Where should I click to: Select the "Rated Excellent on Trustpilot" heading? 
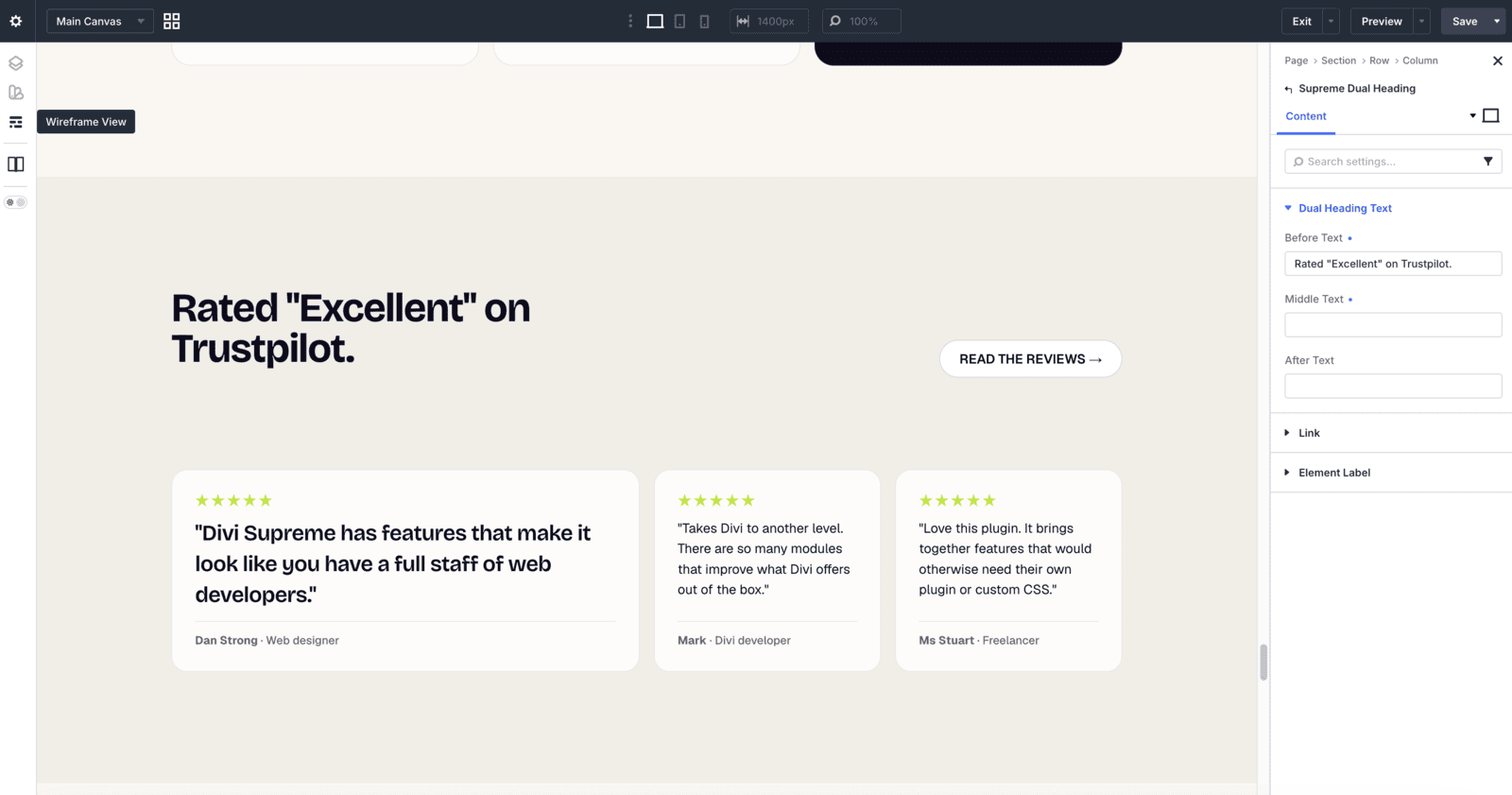click(x=351, y=328)
